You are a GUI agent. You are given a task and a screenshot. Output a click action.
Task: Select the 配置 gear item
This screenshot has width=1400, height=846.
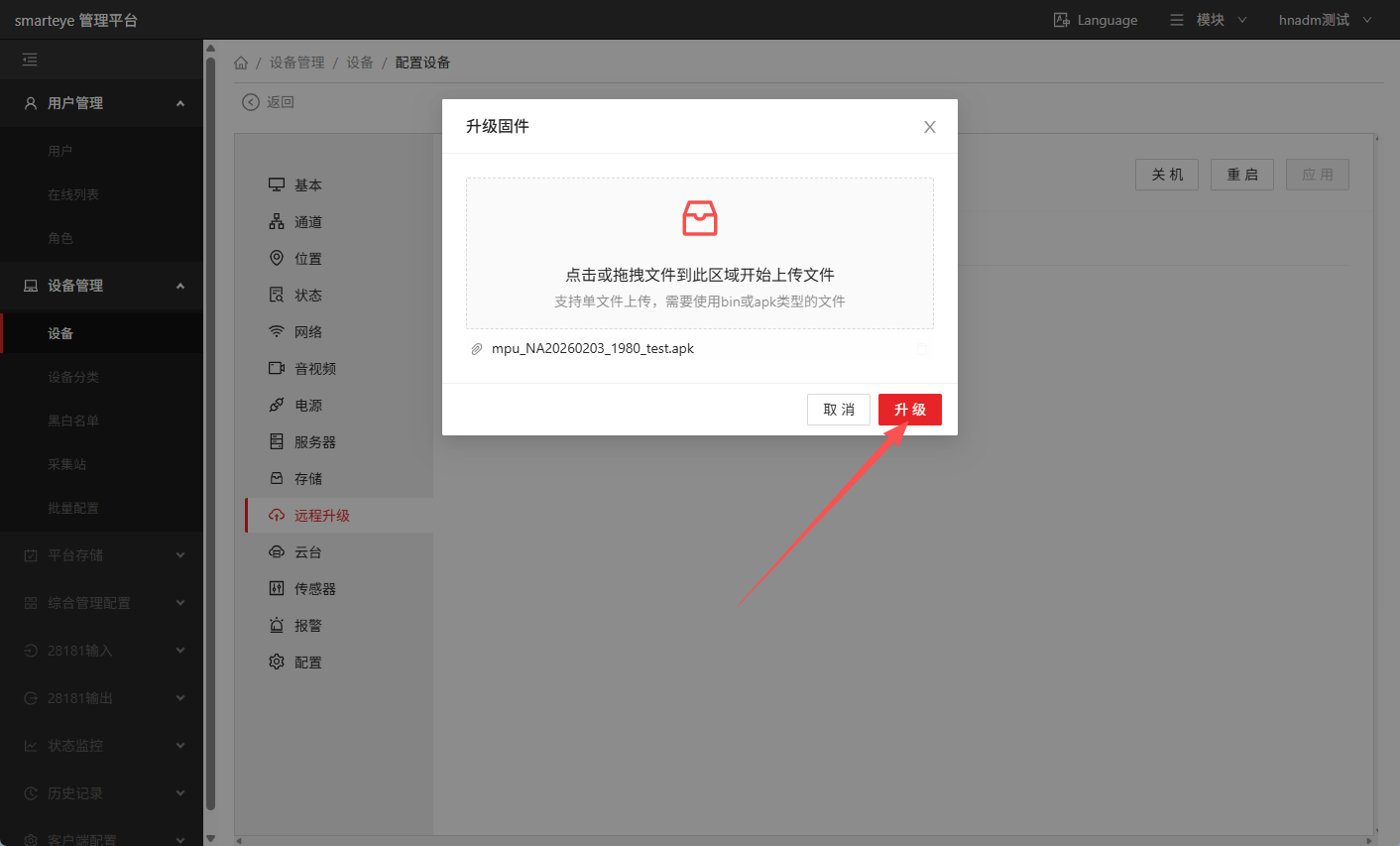[307, 663]
